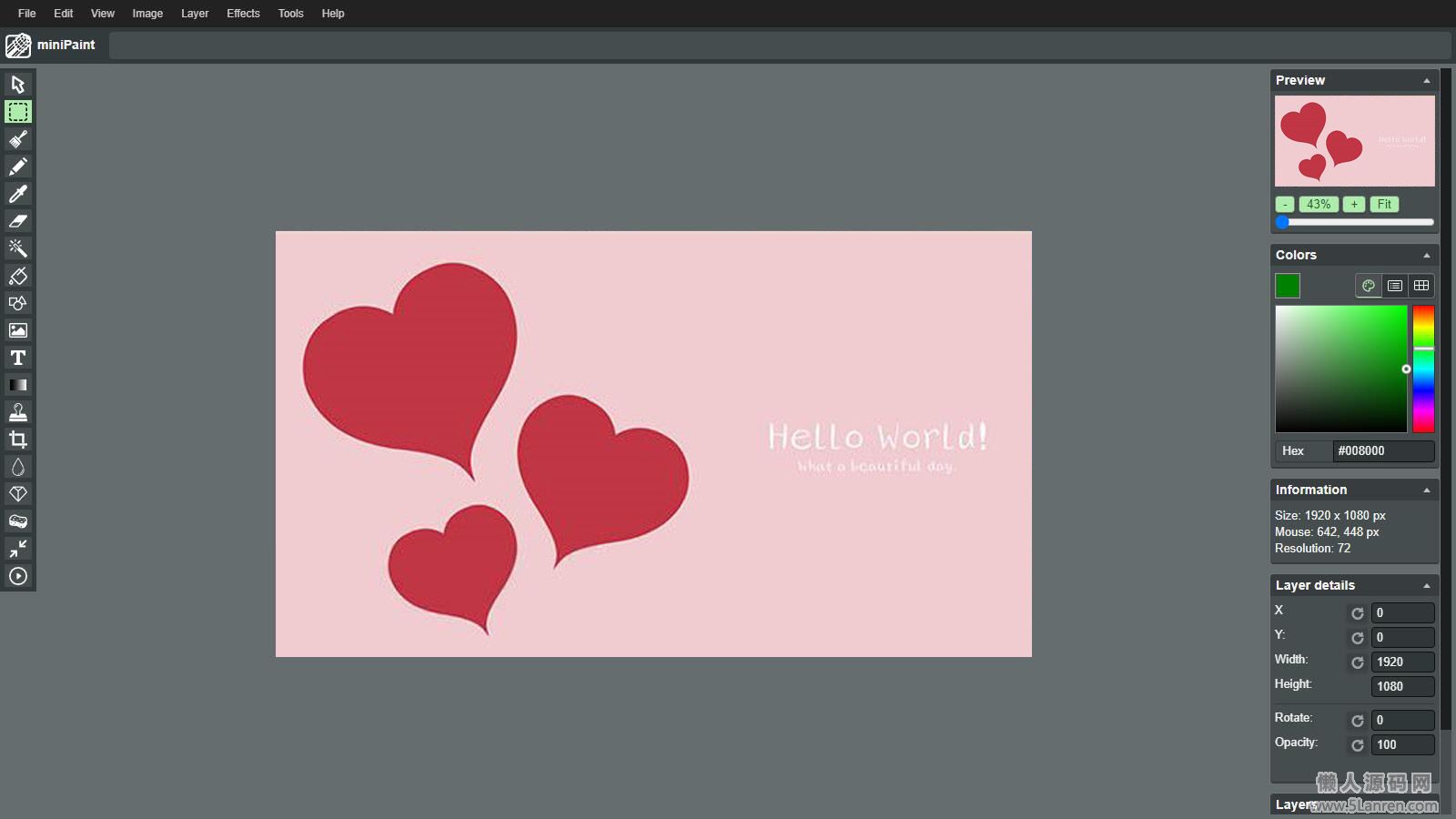This screenshot has height=819, width=1456.
Task: Activate the Crop tool
Action: point(18,440)
